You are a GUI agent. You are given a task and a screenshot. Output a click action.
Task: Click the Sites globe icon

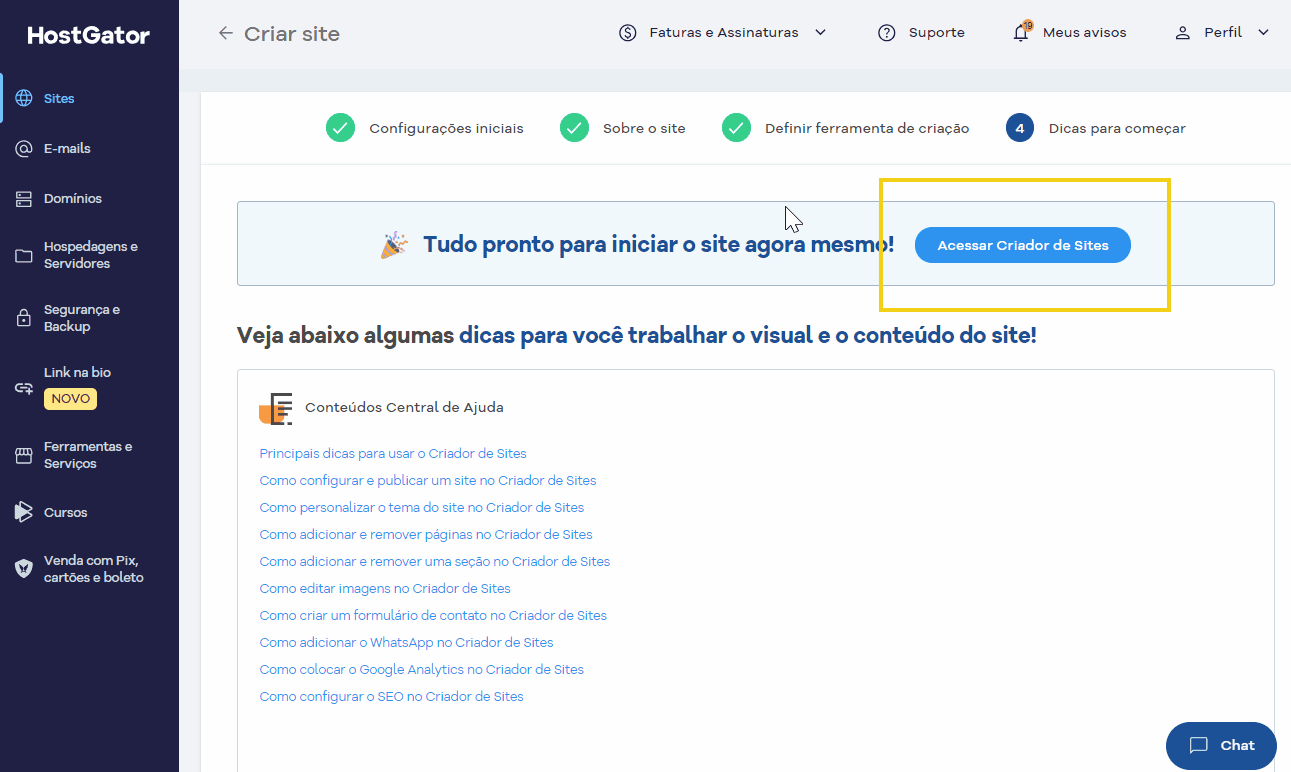[x=24, y=98]
